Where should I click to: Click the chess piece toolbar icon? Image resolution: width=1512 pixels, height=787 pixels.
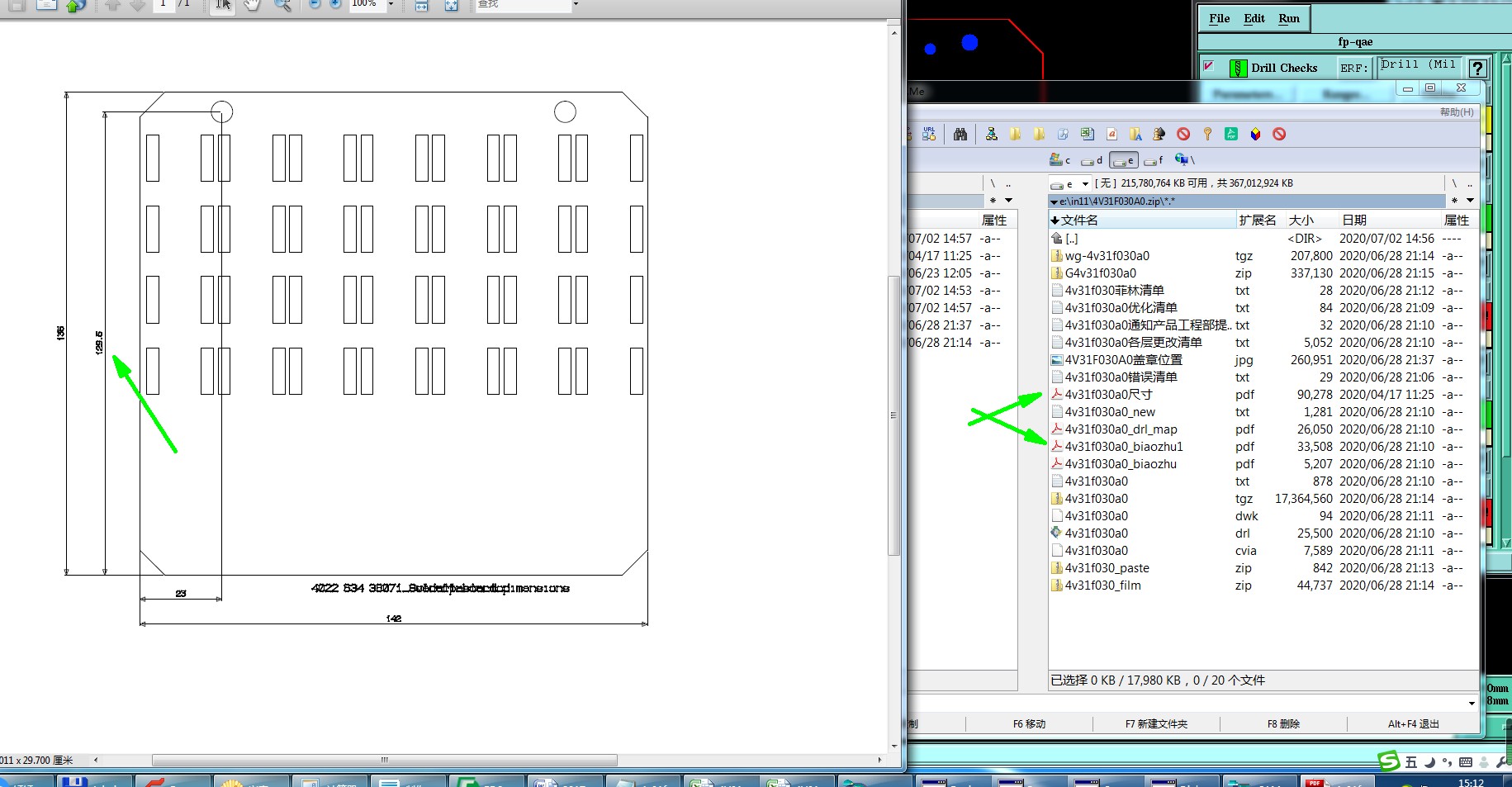coord(1159,134)
